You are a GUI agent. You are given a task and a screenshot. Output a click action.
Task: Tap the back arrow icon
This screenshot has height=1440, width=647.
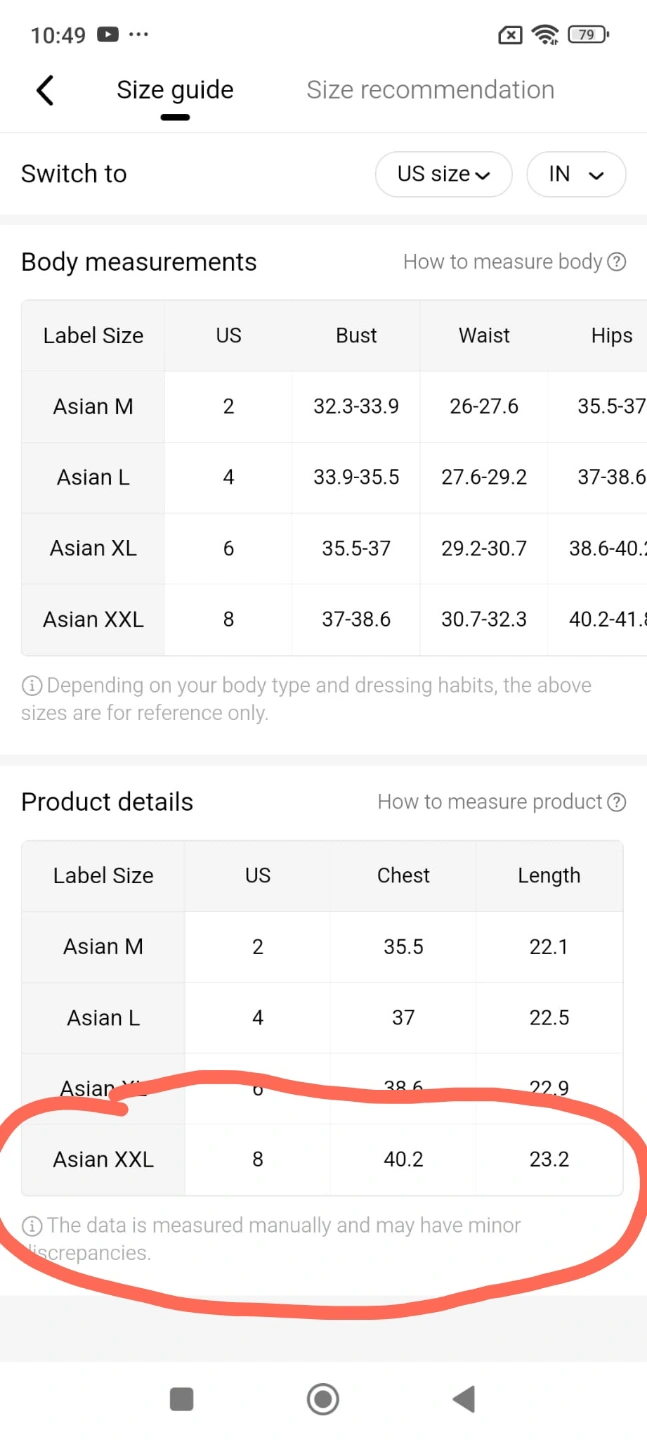click(45, 90)
